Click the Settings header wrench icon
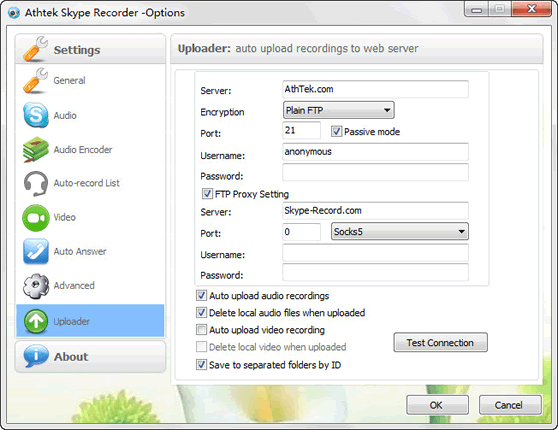Screen dimensions: 558x430 tap(36, 49)
